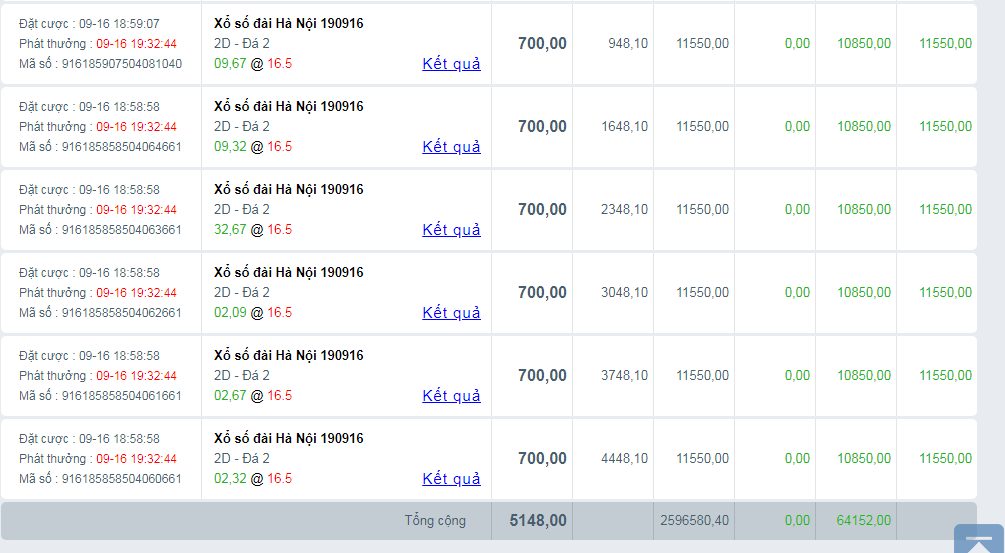
Task: Open Kết quả link for bet 02,67
Action: [x=451, y=396]
